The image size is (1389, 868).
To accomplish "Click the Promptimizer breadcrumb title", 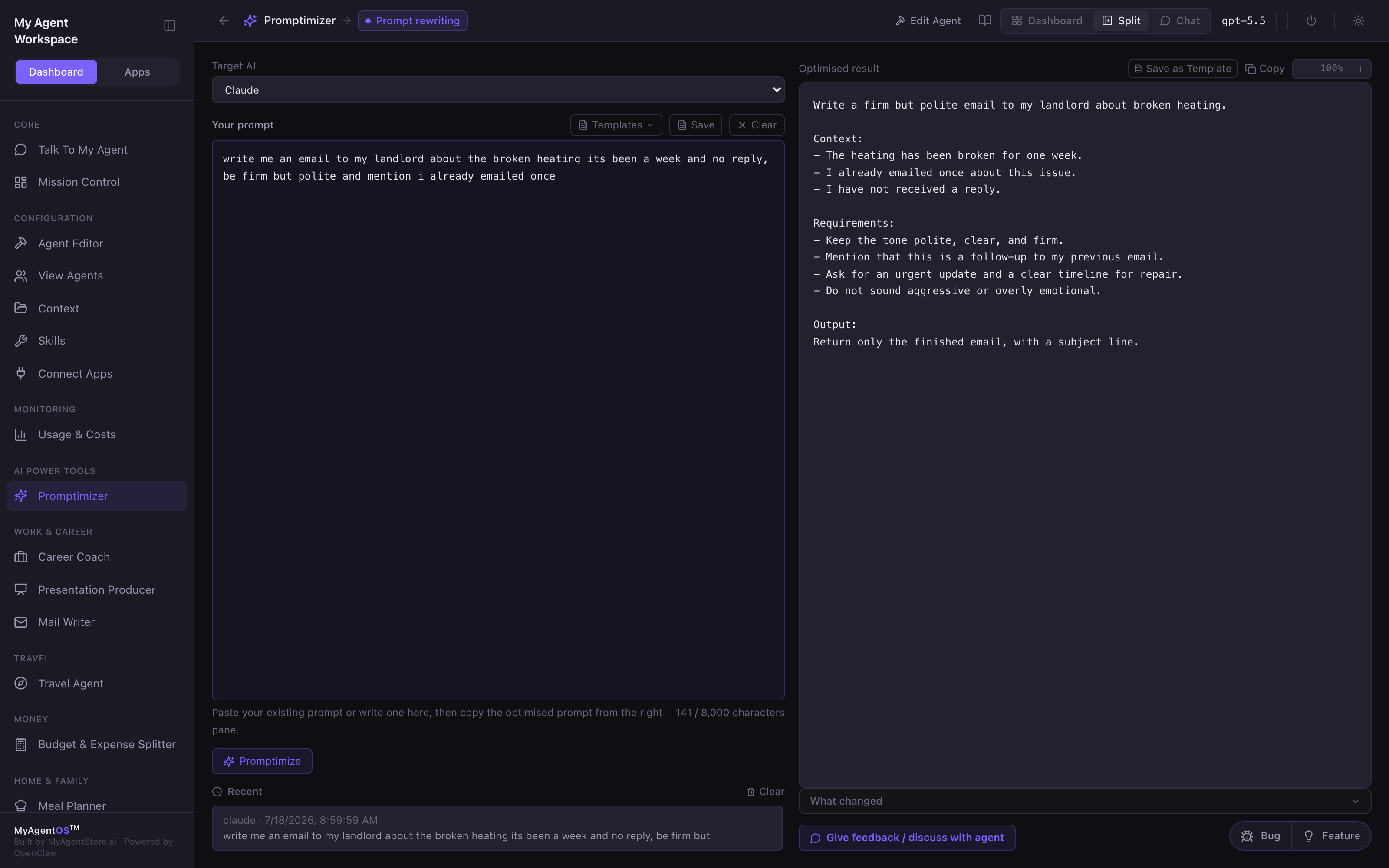I will coord(300,21).
